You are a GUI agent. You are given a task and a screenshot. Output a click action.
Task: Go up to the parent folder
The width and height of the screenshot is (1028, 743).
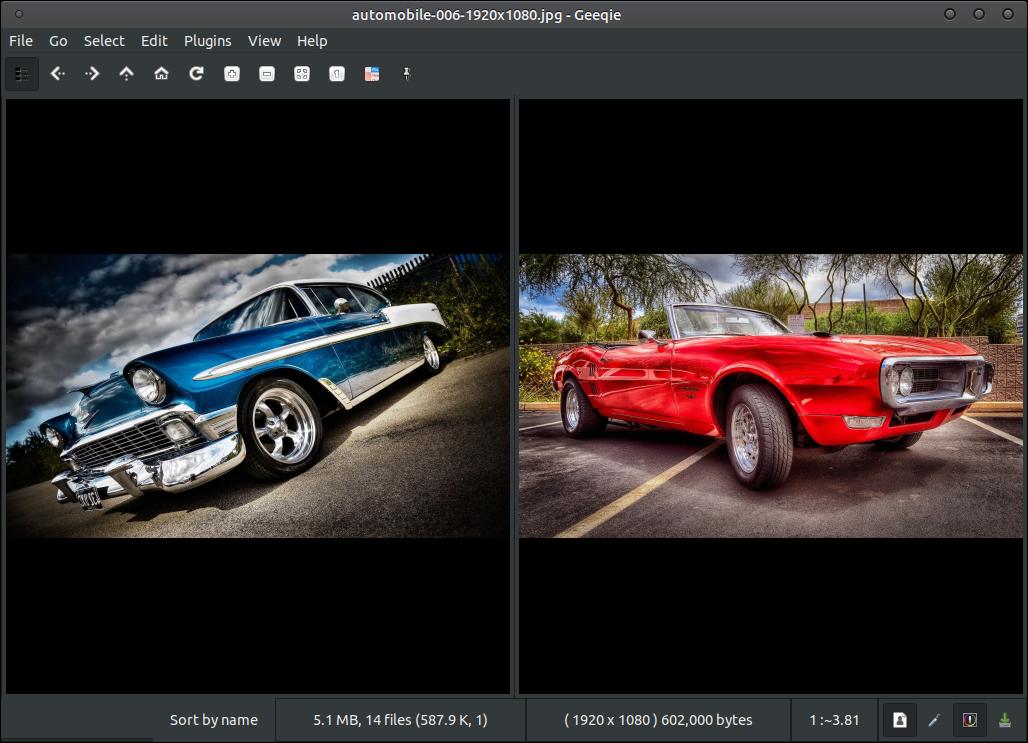pos(127,74)
